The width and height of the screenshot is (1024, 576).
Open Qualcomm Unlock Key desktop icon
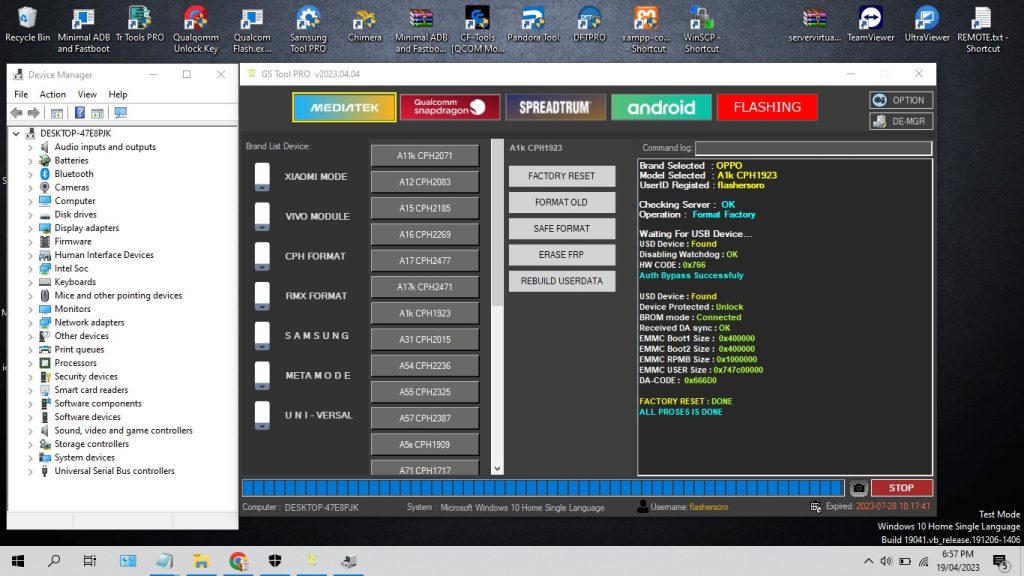pyautogui.click(x=196, y=29)
